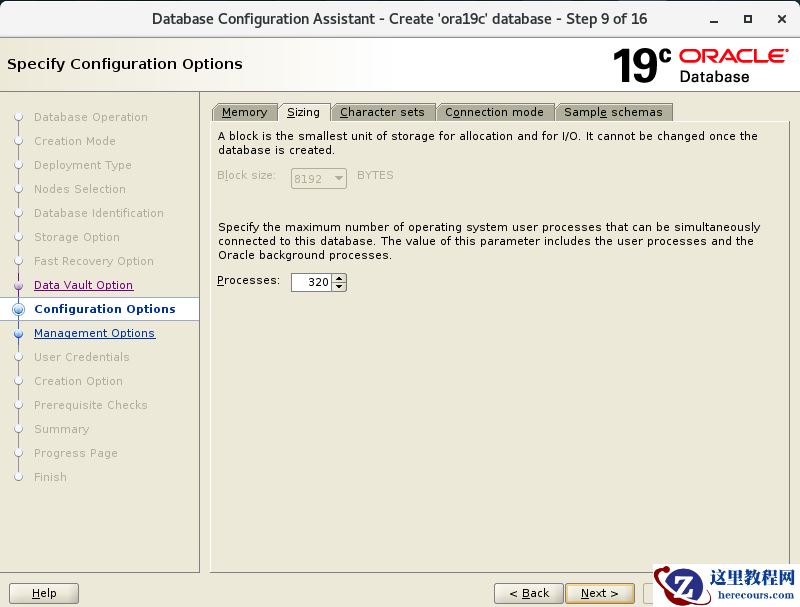Click the Management Options step bullet icon

click(19, 334)
